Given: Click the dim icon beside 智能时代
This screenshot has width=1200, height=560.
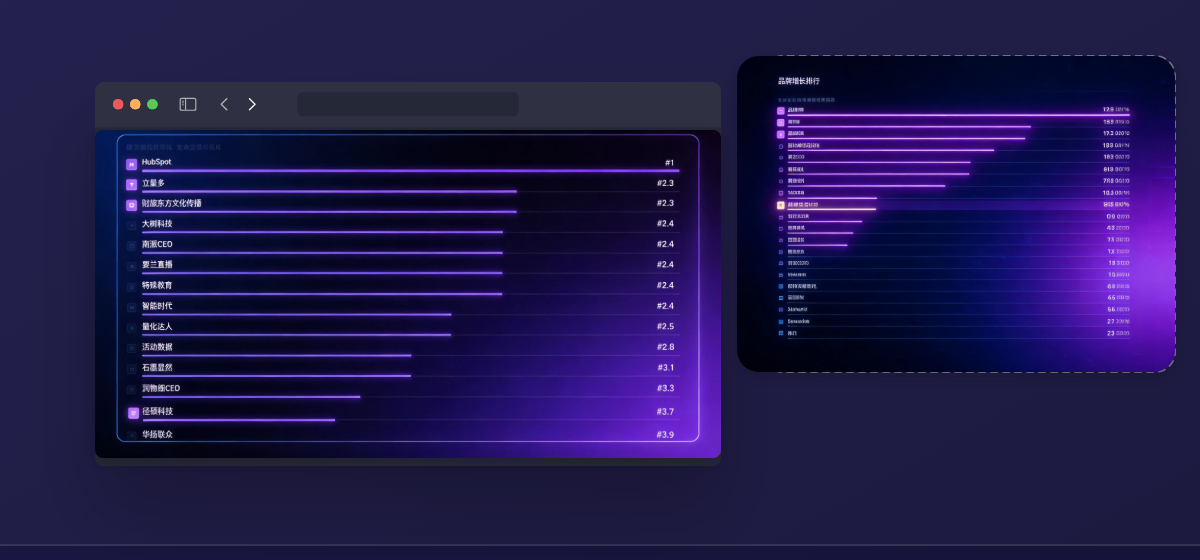Looking at the screenshot, I should point(131,307).
